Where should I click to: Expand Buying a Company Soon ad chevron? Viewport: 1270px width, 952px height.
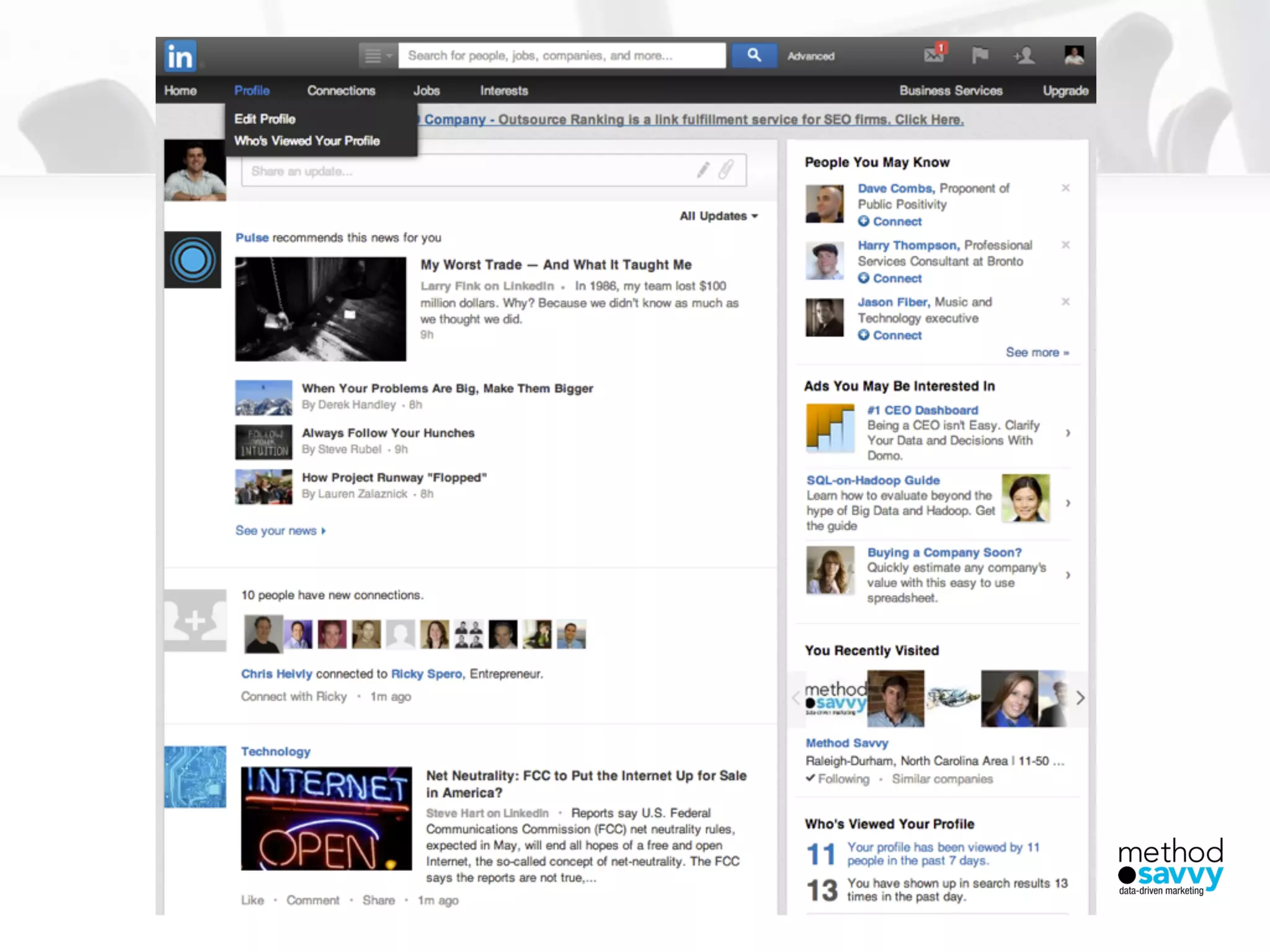point(1068,575)
